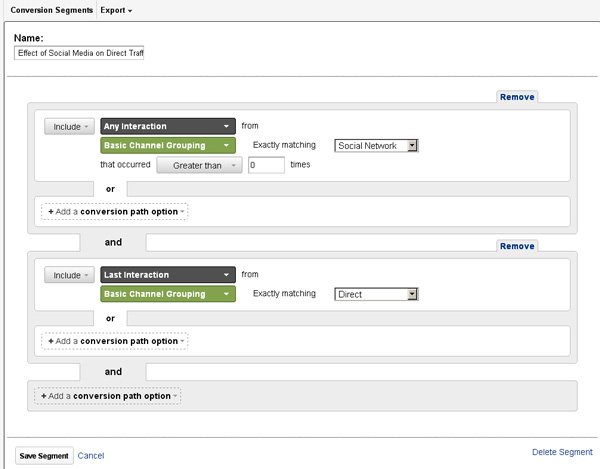Add conversion path option under first group
This screenshot has height=469, width=600.
click(x=115, y=212)
